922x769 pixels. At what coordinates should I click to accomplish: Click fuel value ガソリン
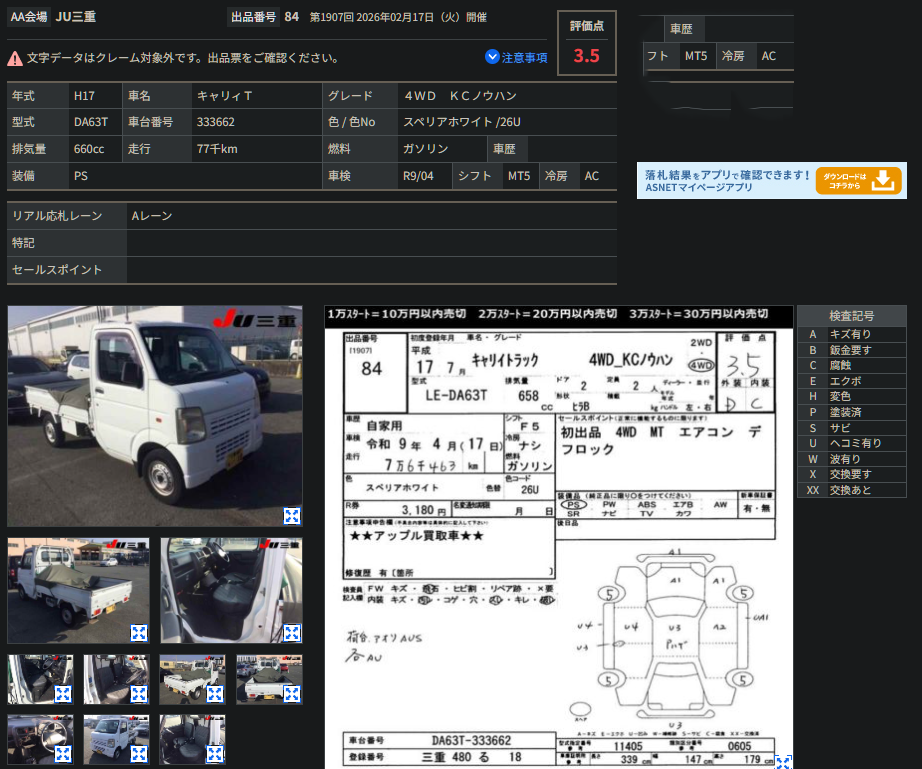pos(426,149)
